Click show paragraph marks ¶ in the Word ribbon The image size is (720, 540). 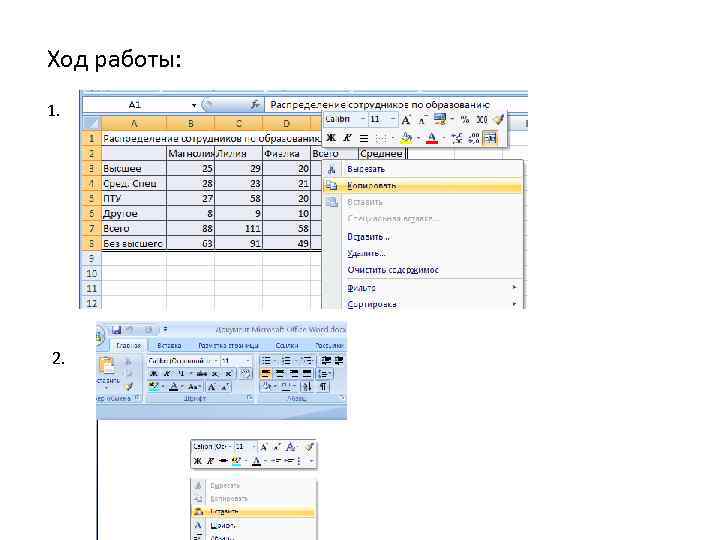point(323,387)
